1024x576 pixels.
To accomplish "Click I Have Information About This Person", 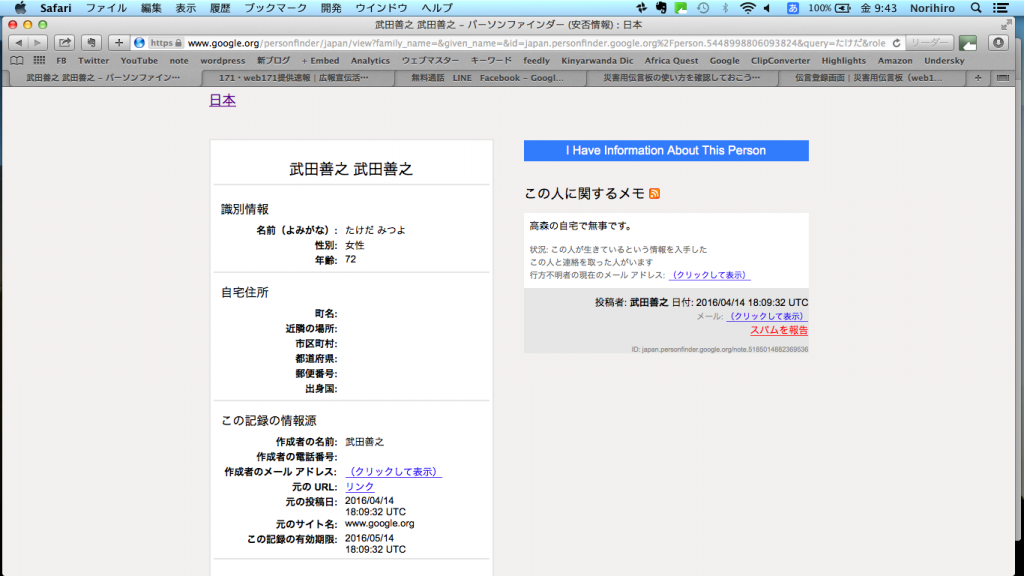I will 666,150.
